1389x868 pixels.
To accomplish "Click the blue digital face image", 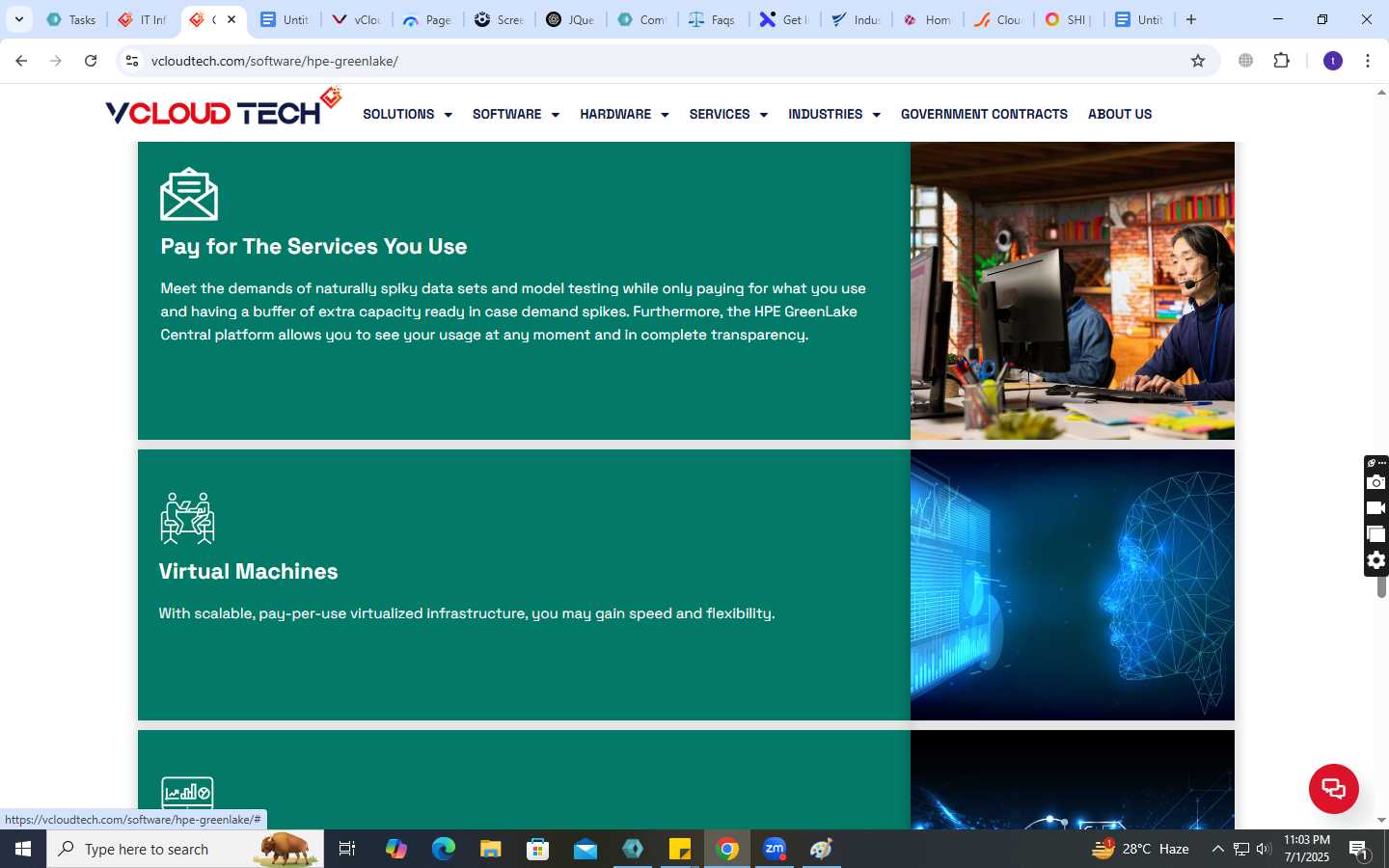I will point(1073,584).
